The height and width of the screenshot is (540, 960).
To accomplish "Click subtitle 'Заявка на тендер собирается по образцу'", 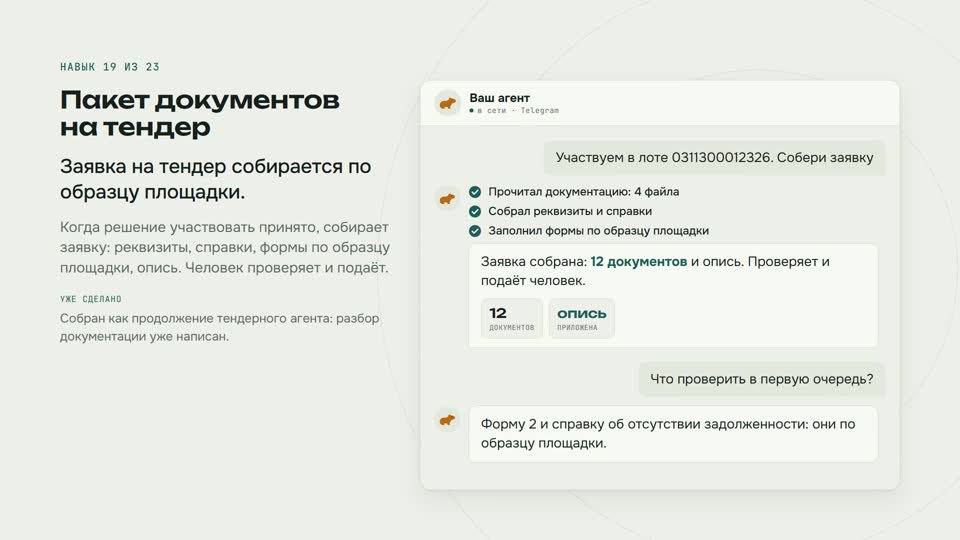I will [x=216, y=179].
